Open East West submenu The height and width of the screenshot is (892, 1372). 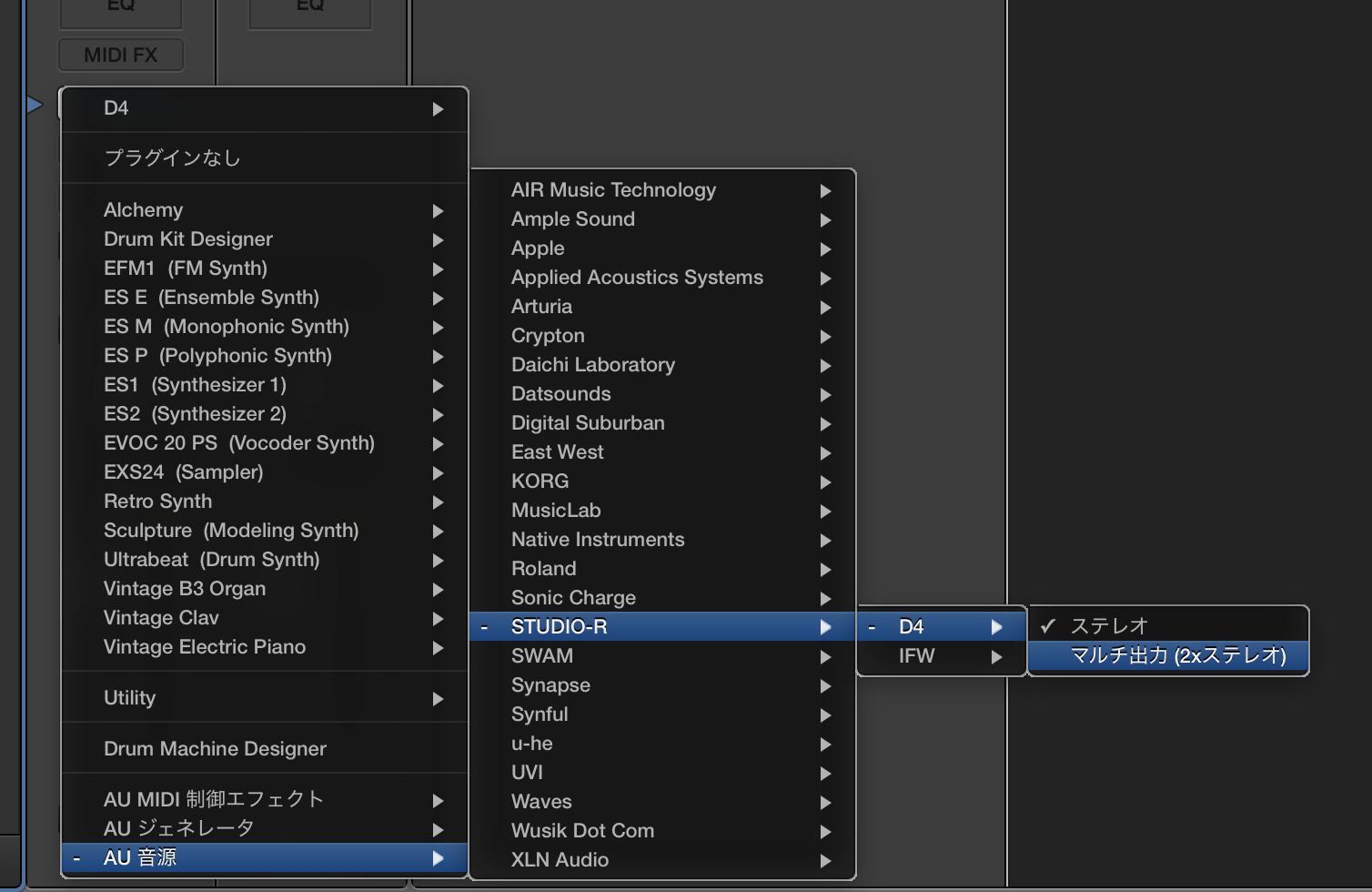[663, 452]
